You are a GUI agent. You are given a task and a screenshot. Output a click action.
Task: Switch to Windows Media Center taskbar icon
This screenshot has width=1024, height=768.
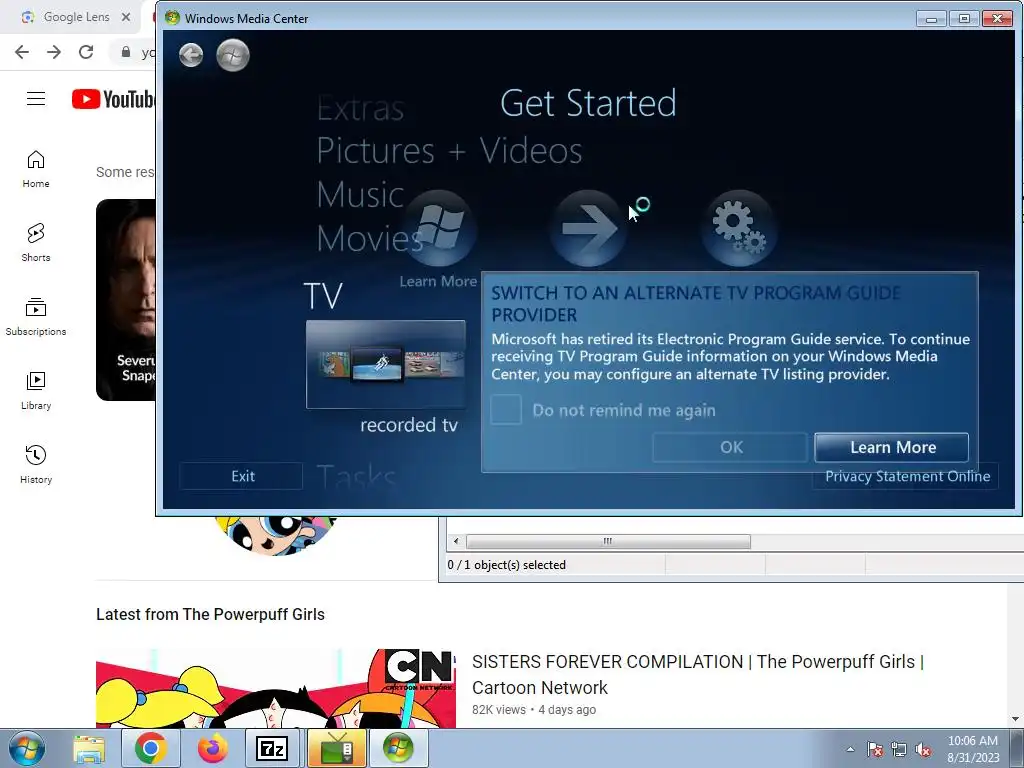398,748
